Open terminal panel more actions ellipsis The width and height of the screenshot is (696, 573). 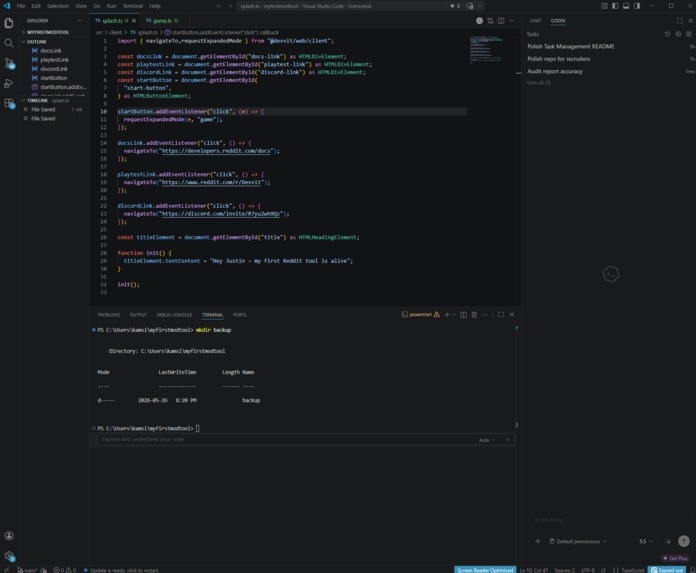(x=485, y=315)
